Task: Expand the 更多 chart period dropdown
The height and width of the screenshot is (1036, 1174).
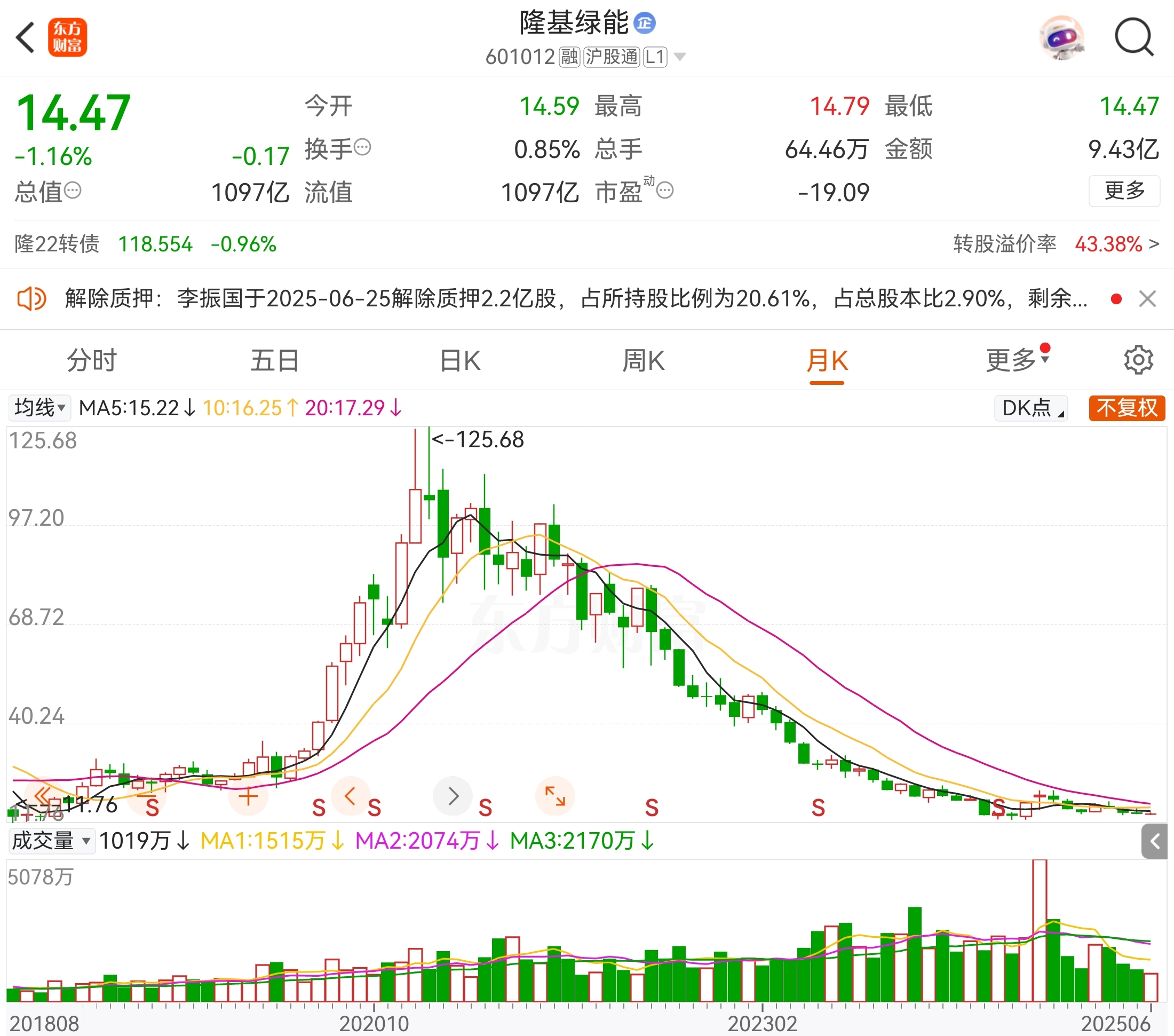Action: (x=1017, y=360)
